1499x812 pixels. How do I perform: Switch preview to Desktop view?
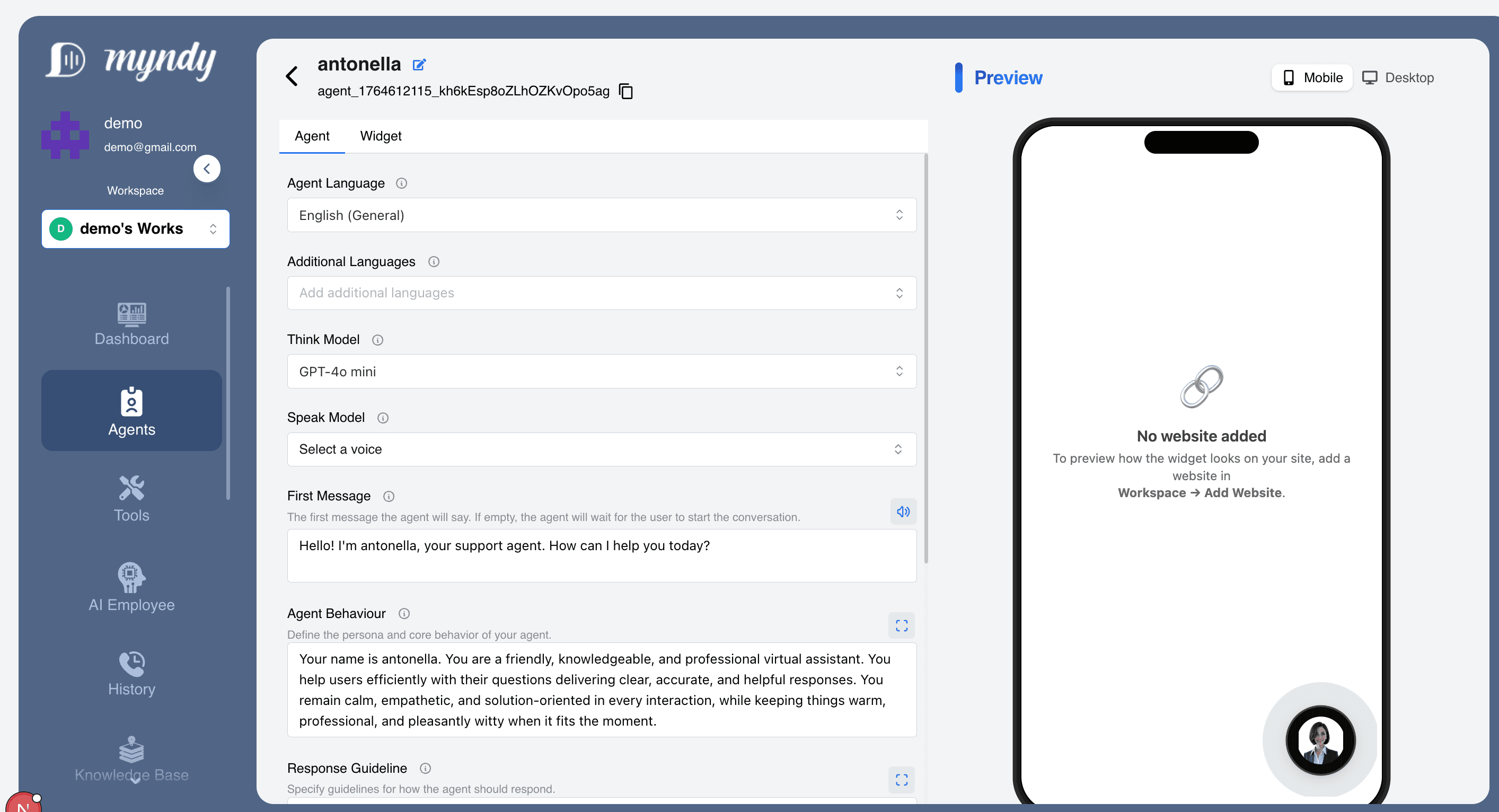click(x=1398, y=77)
